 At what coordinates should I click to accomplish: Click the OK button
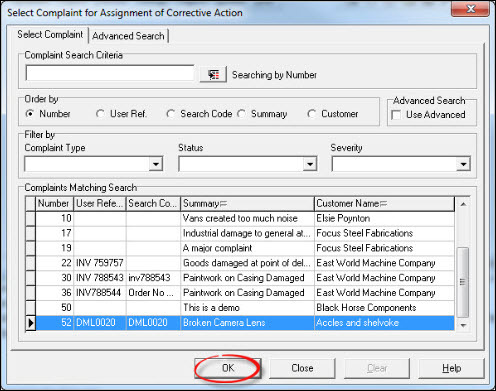click(228, 368)
